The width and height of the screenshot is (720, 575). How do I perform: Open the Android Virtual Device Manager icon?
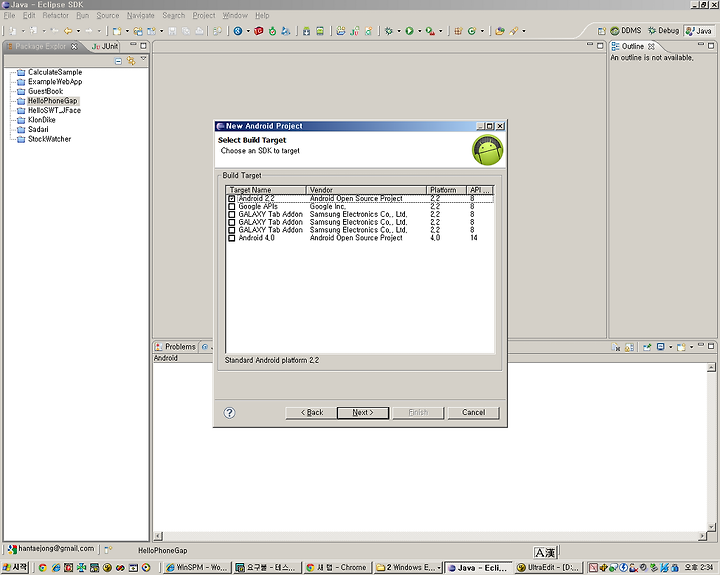click(x=320, y=31)
